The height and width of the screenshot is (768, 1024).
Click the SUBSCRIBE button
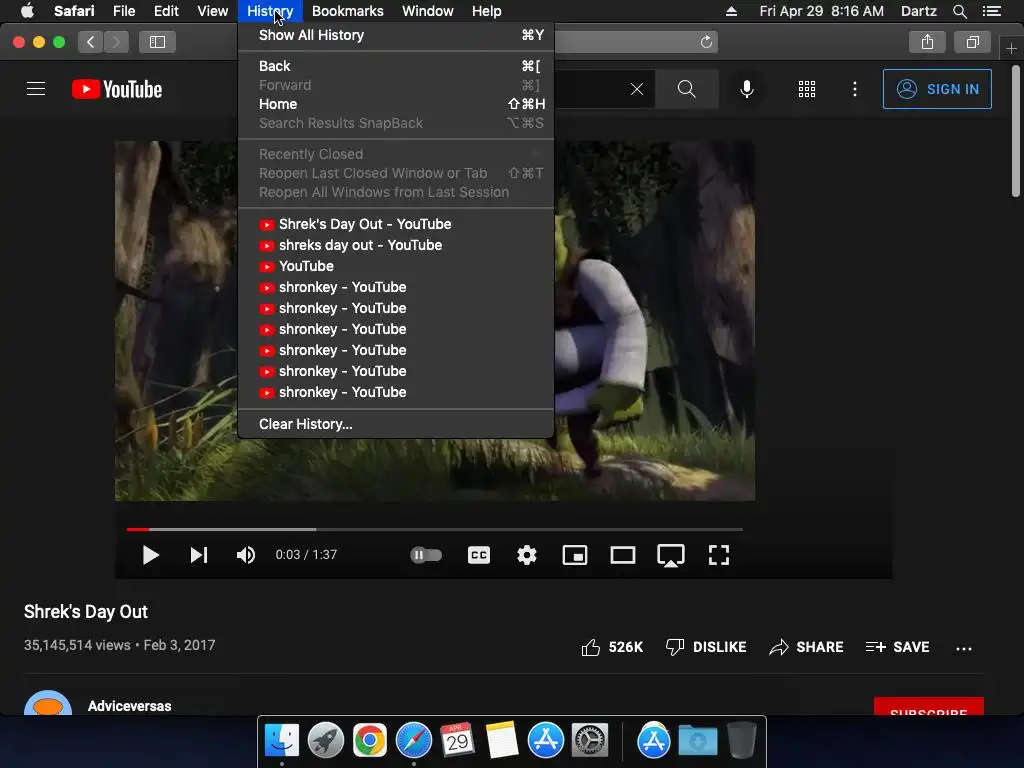click(x=929, y=707)
